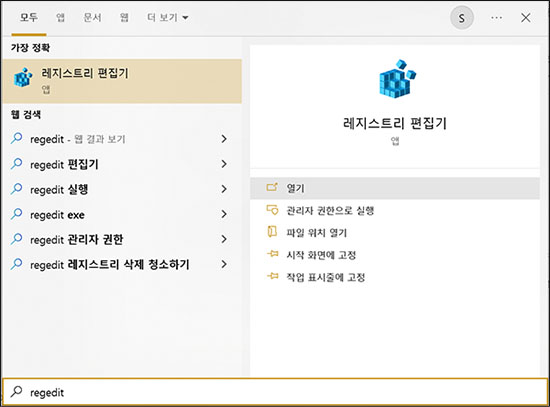
Task: Click the S user account avatar
Action: click(462, 18)
